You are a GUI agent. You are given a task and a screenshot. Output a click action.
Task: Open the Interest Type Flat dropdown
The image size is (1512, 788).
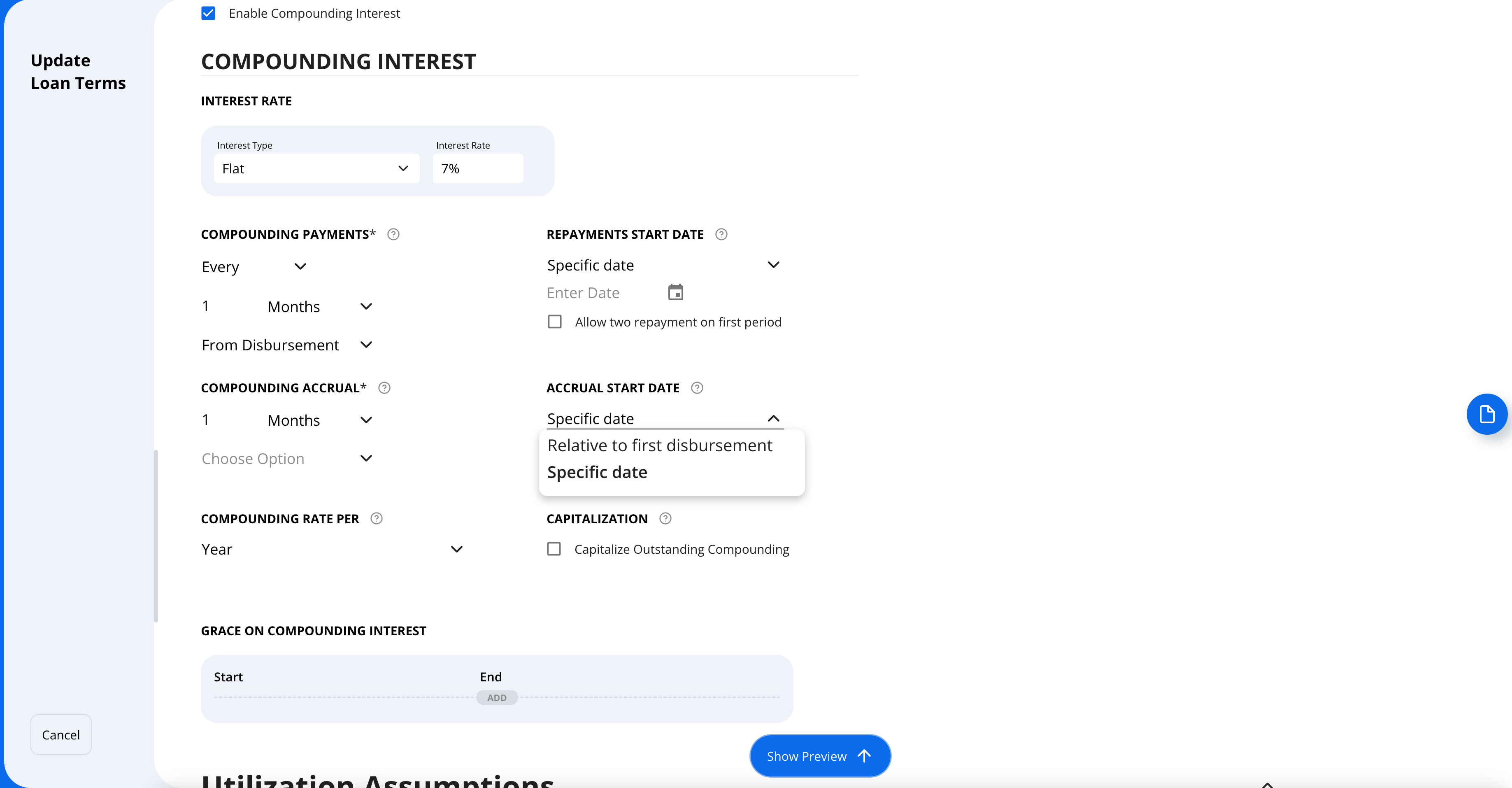(316, 168)
